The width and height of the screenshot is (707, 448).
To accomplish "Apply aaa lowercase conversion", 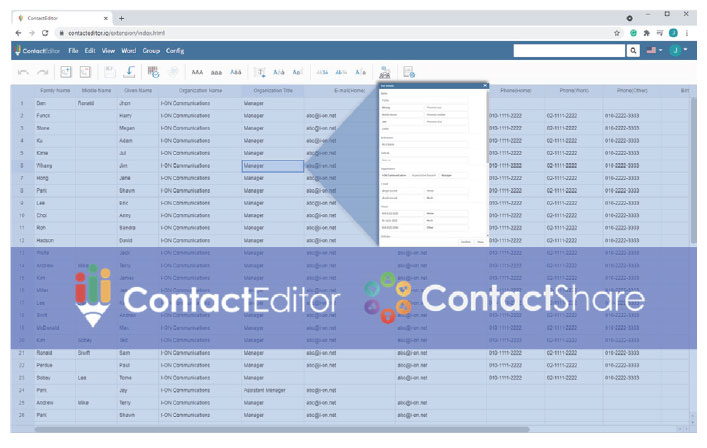I will pyautogui.click(x=216, y=73).
